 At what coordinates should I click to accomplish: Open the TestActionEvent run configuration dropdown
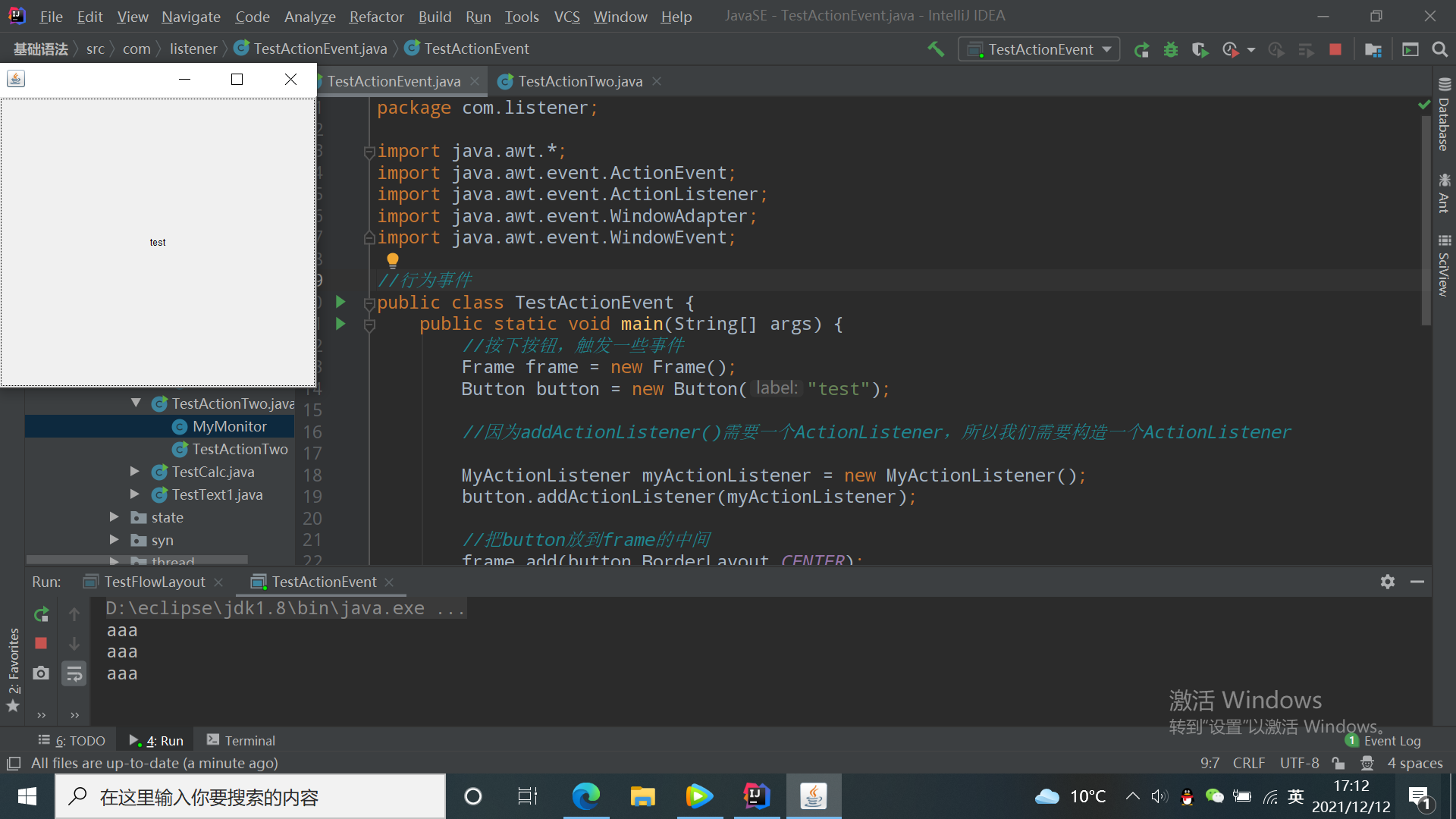(1039, 49)
